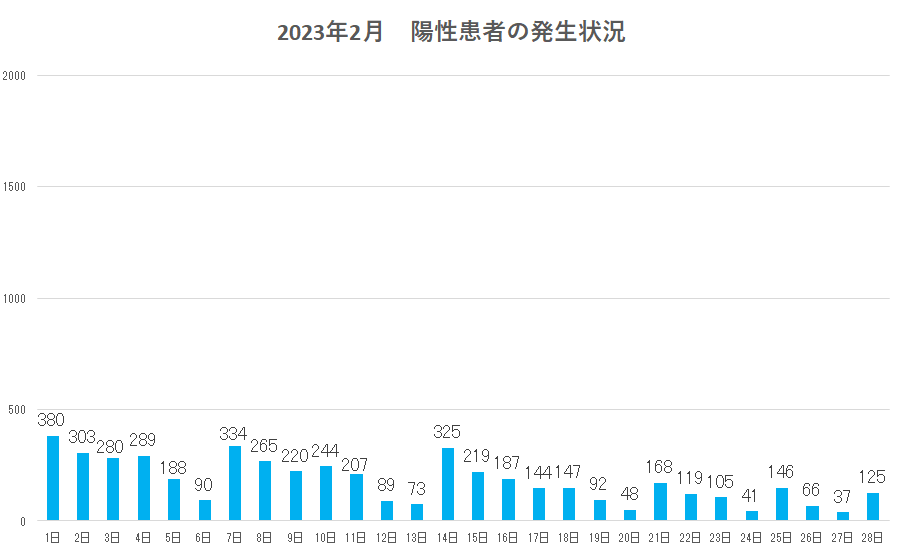905x558 pixels.
Task: Click the x-axis label 11日
Action: (x=356, y=538)
